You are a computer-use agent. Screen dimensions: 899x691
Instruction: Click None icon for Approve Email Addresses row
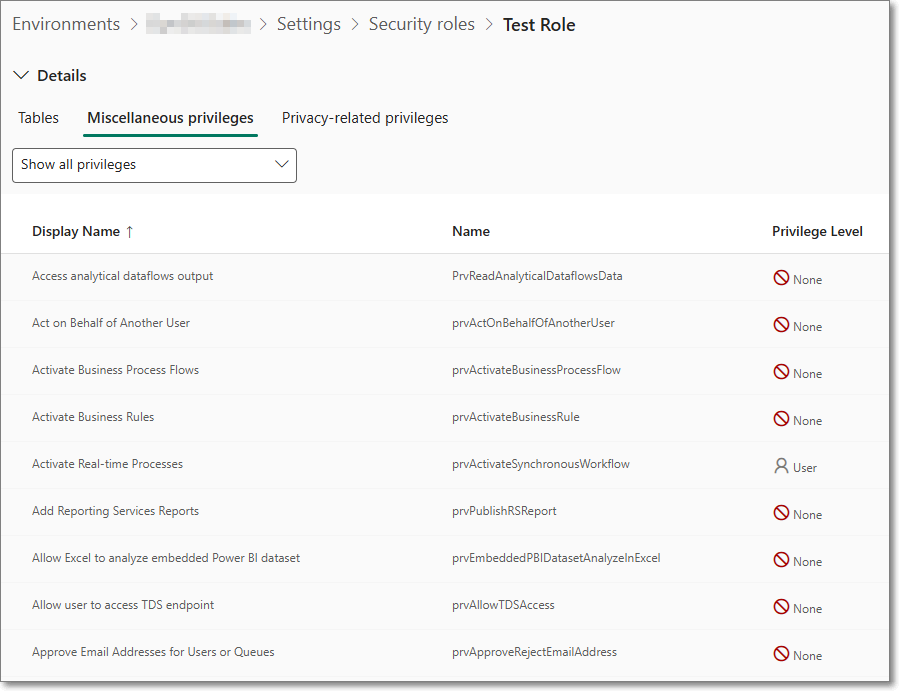[781, 654]
